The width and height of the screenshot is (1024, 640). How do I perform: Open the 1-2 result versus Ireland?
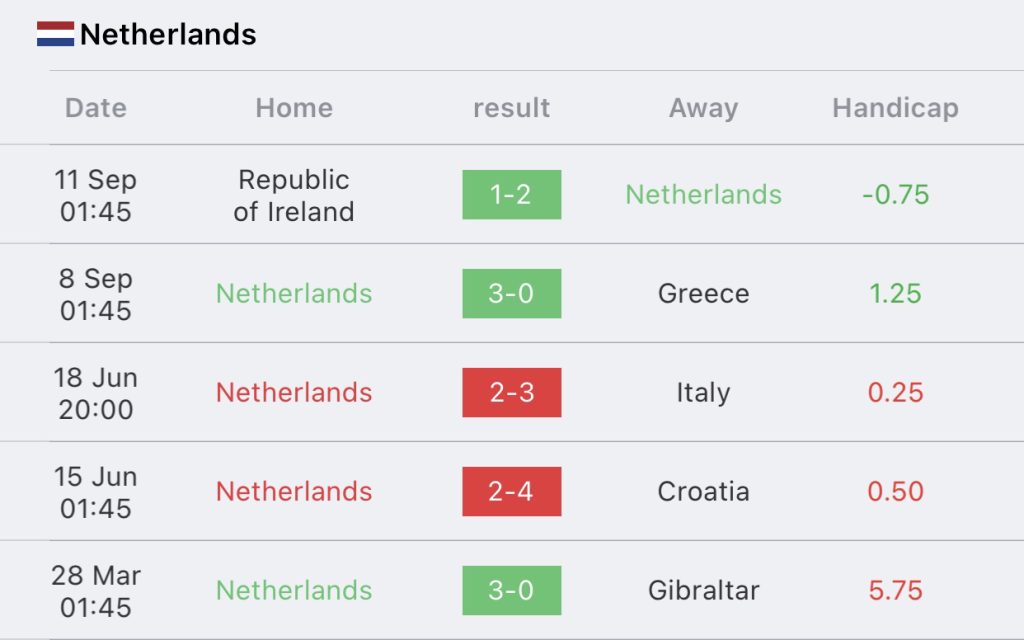coord(511,195)
